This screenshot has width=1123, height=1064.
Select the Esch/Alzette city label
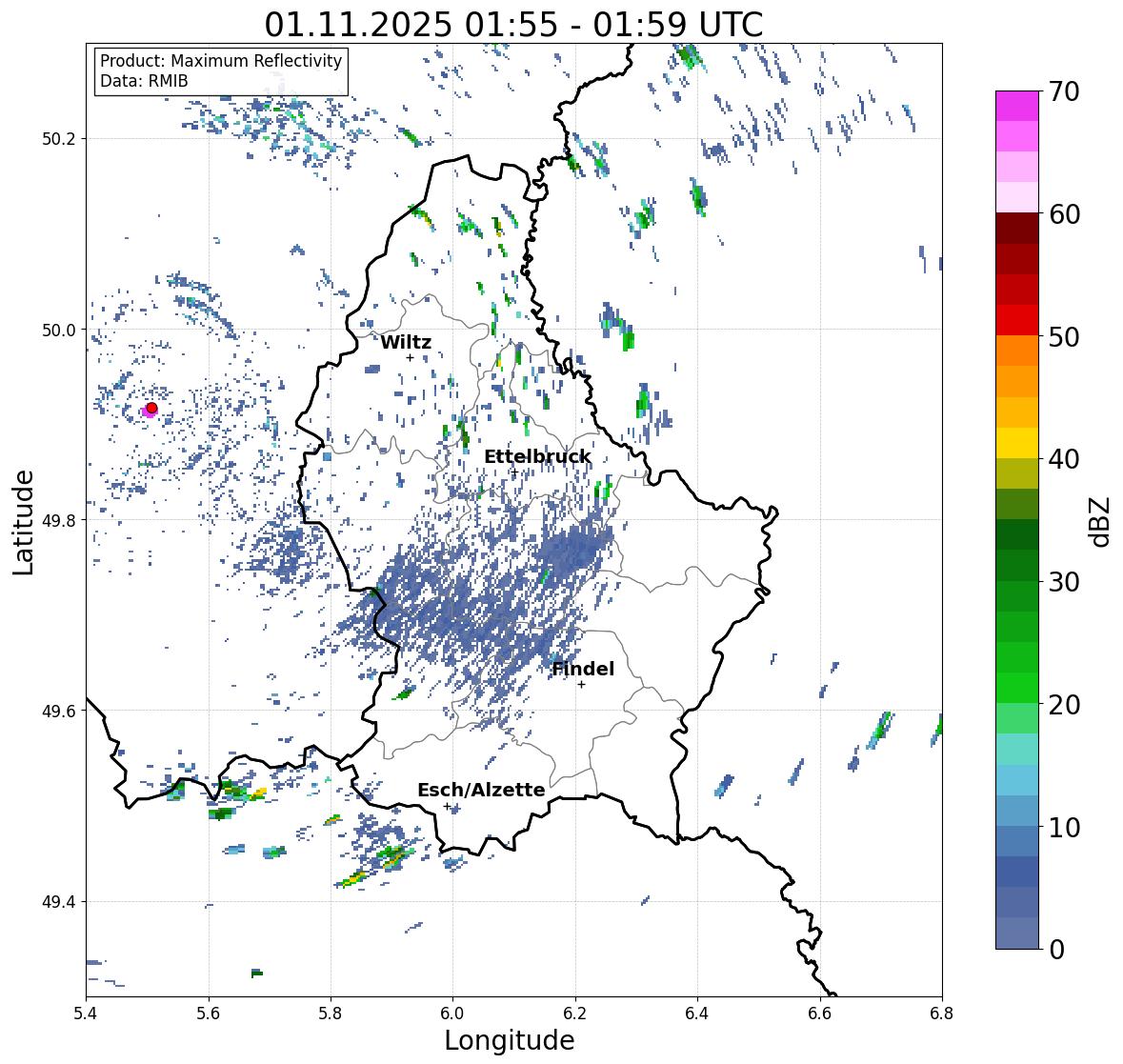pos(481,790)
